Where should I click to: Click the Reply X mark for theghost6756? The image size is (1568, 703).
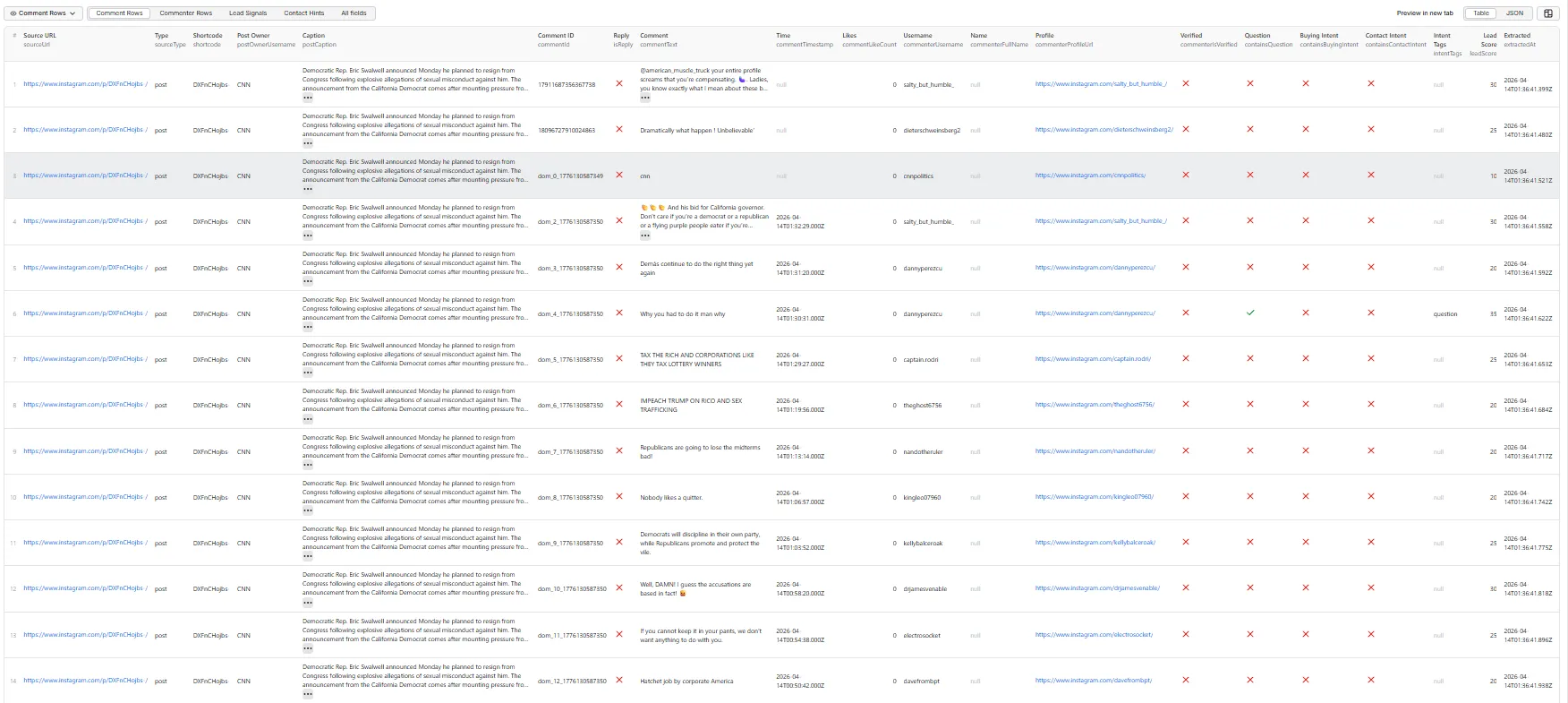tap(619, 404)
